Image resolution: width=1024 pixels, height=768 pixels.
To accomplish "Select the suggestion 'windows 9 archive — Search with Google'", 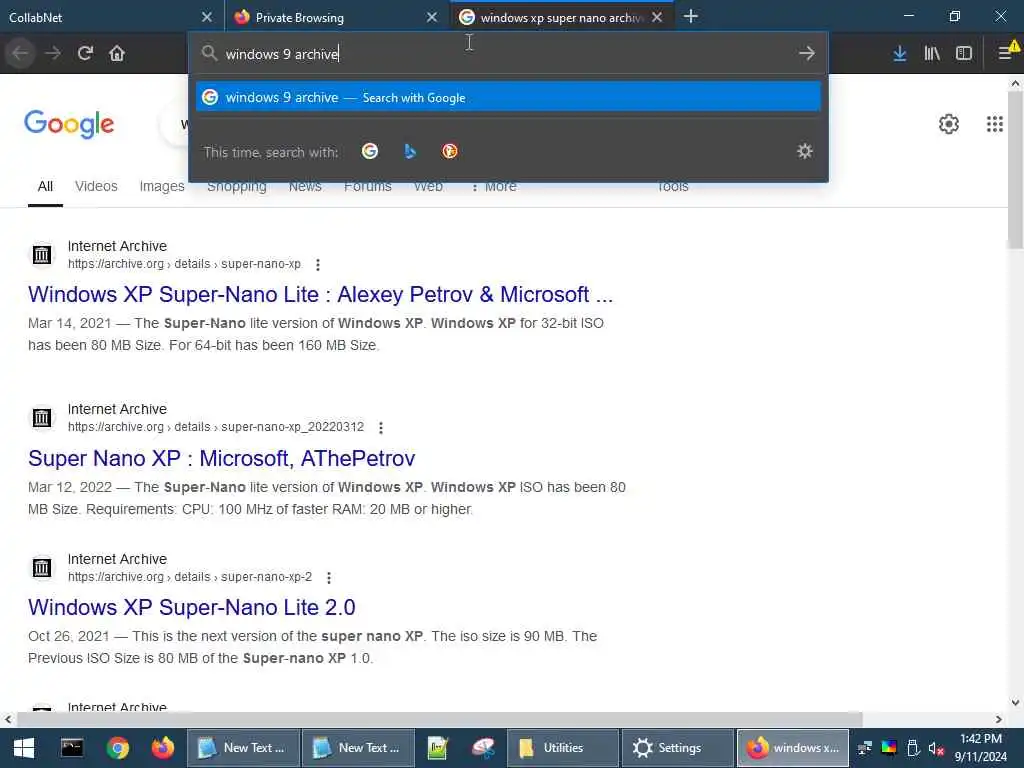I will click(508, 97).
